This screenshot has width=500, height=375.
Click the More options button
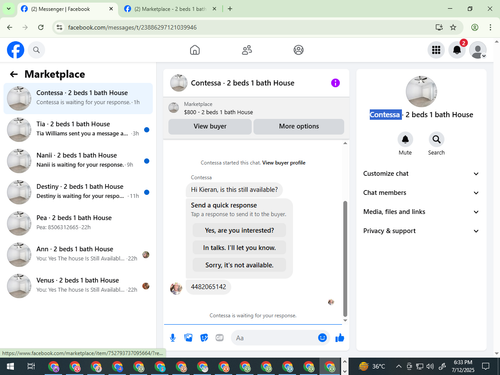pos(299,126)
